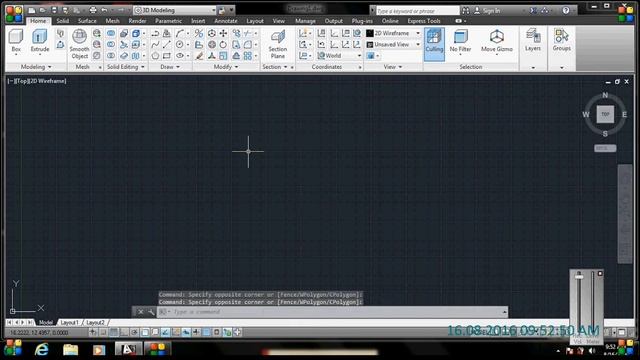Image resolution: width=640 pixels, height=360 pixels.
Task: Click the [2D Wireframe] viewport control label
Action: click(47, 81)
